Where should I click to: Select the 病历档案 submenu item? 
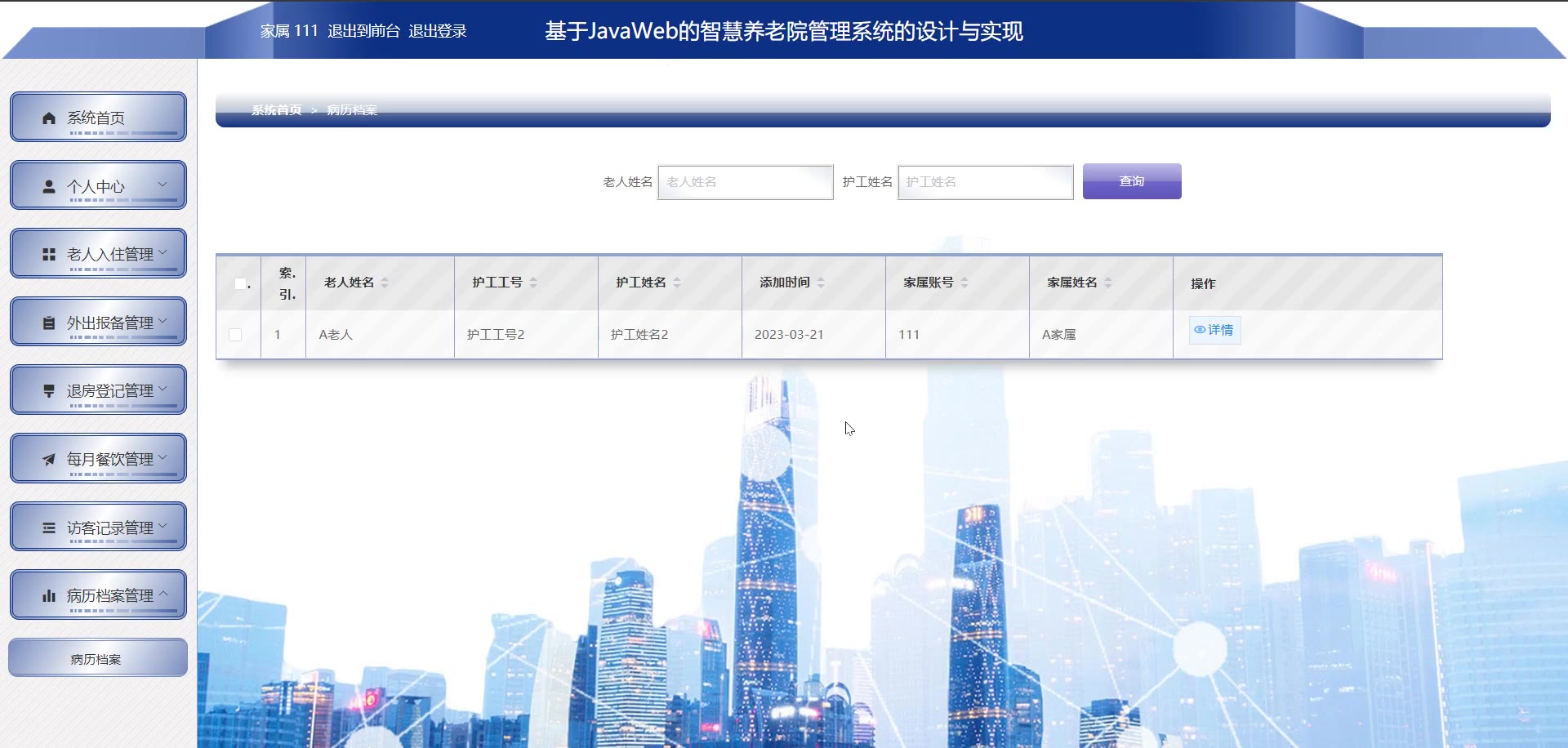coord(98,657)
